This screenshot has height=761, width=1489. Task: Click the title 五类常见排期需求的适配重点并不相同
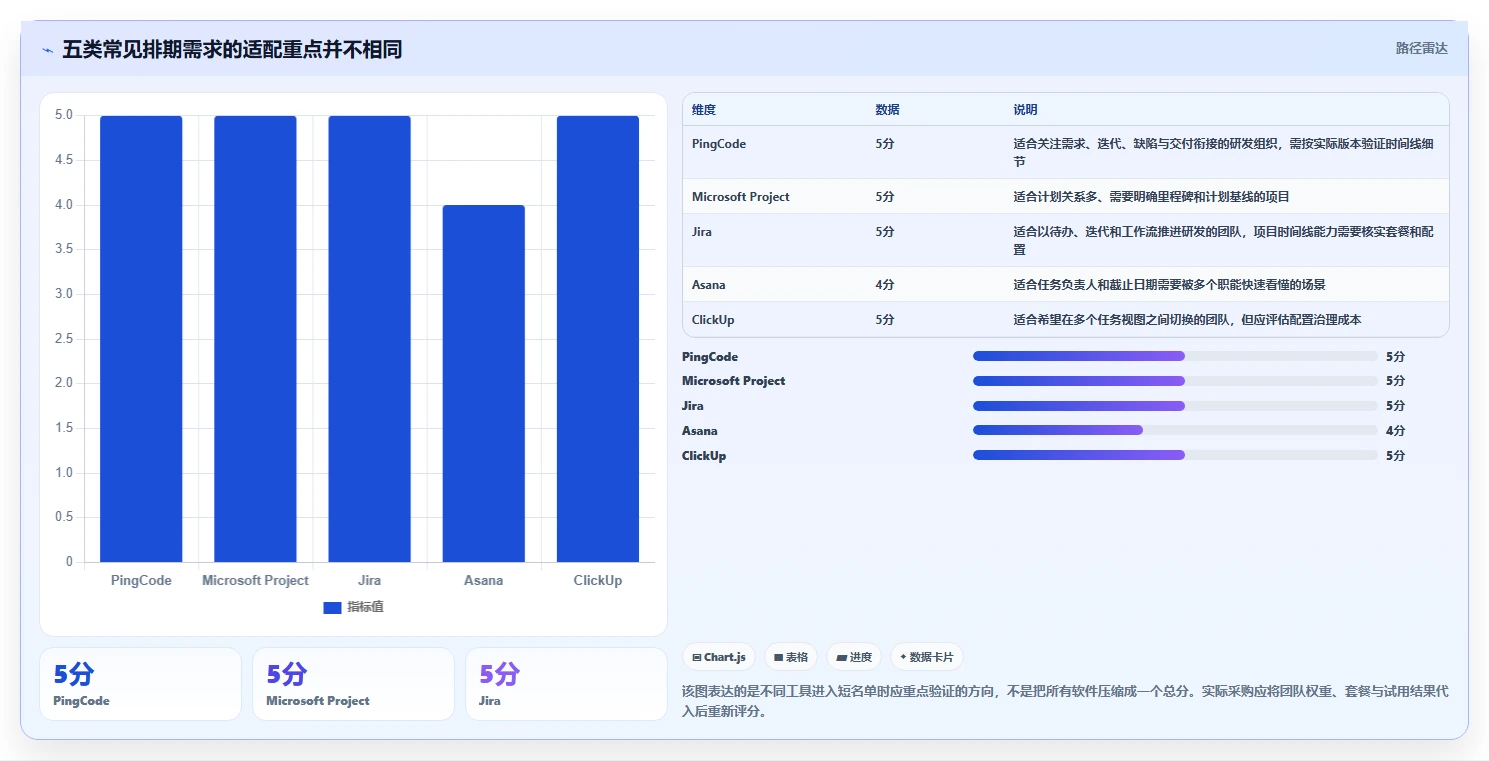[x=232, y=49]
